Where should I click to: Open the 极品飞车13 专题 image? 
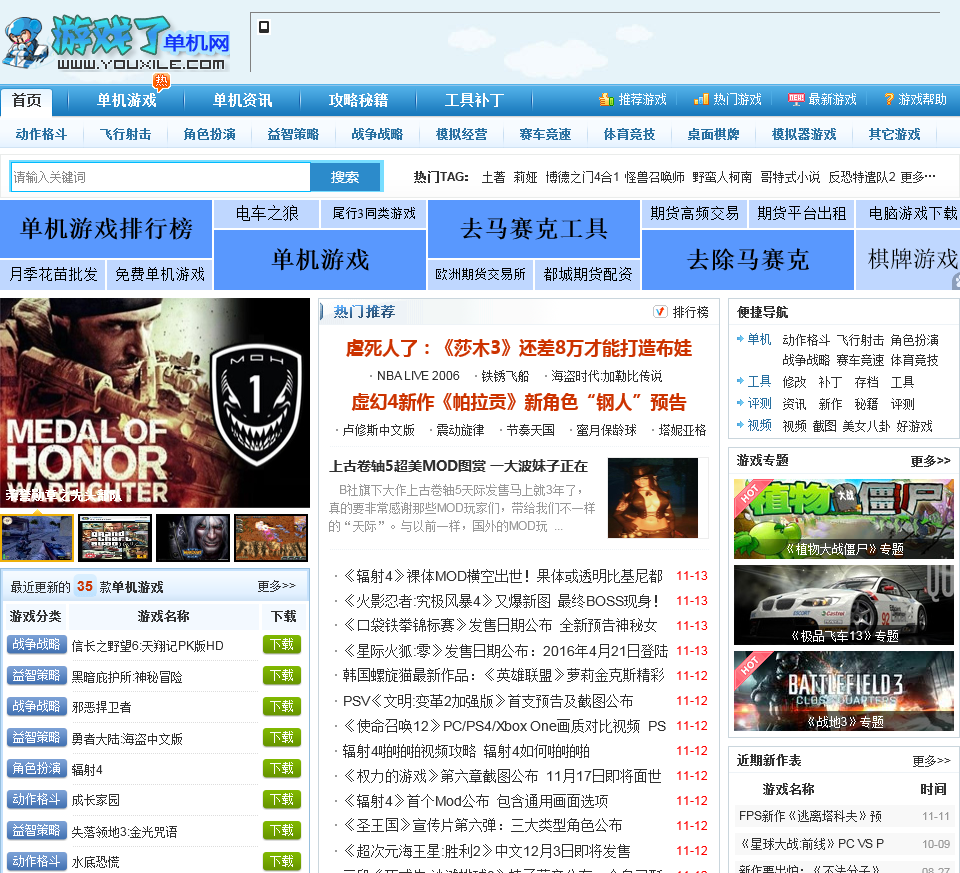click(844, 605)
